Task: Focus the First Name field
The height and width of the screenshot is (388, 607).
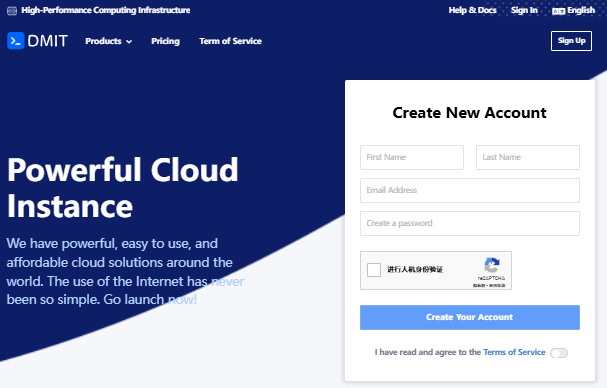Action: click(x=412, y=157)
